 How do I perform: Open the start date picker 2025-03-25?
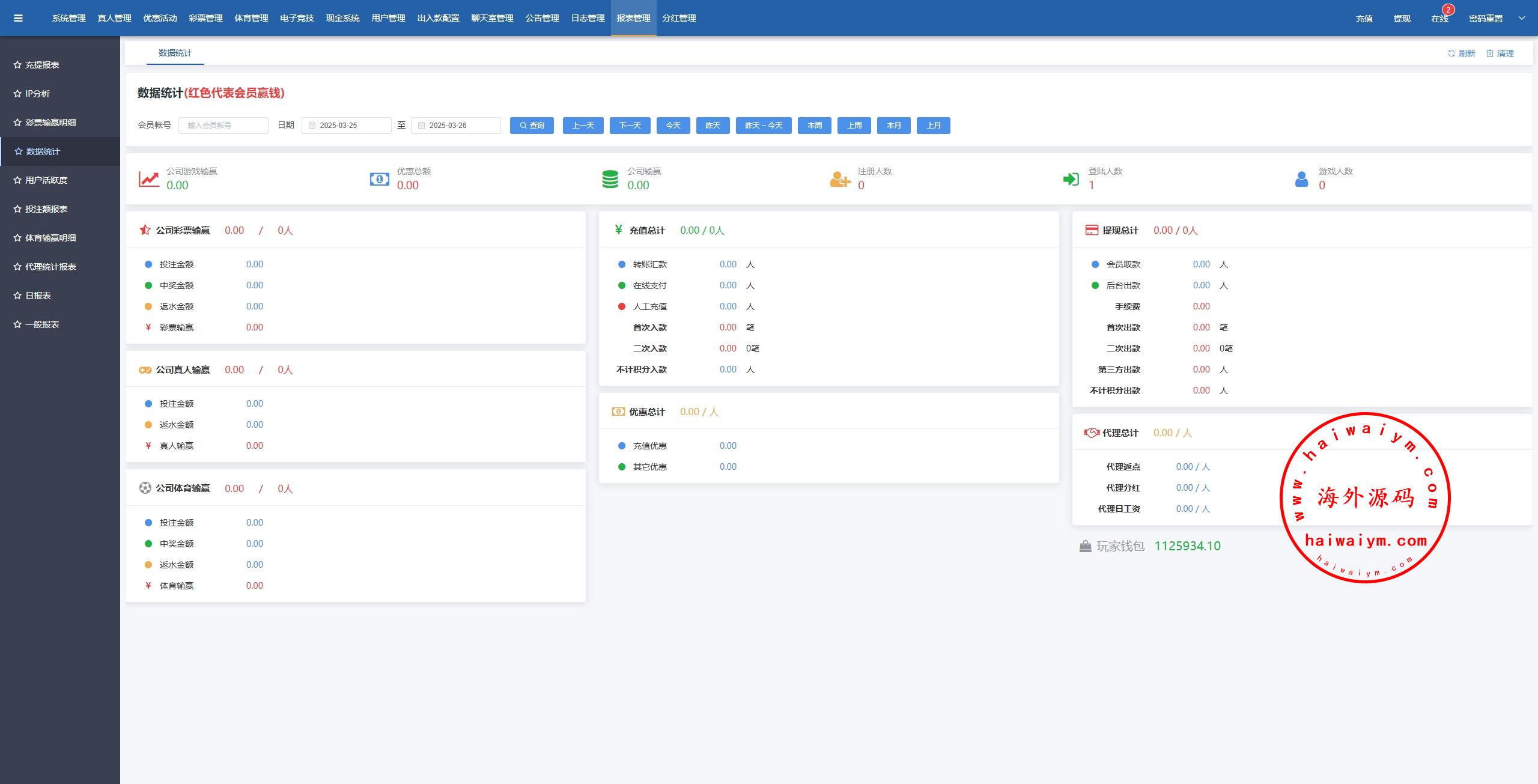click(x=346, y=126)
